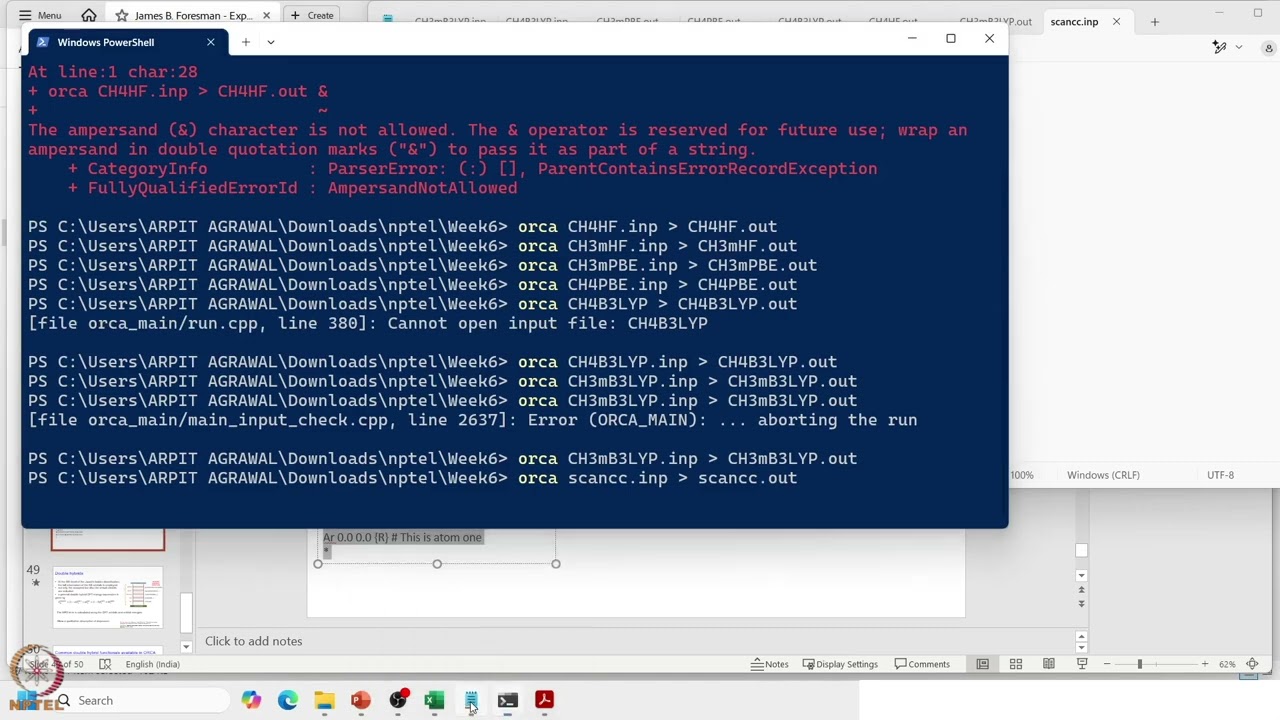Go to previous slide double-arrow
This screenshot has width=1280, height=720.
point(1081,590)
